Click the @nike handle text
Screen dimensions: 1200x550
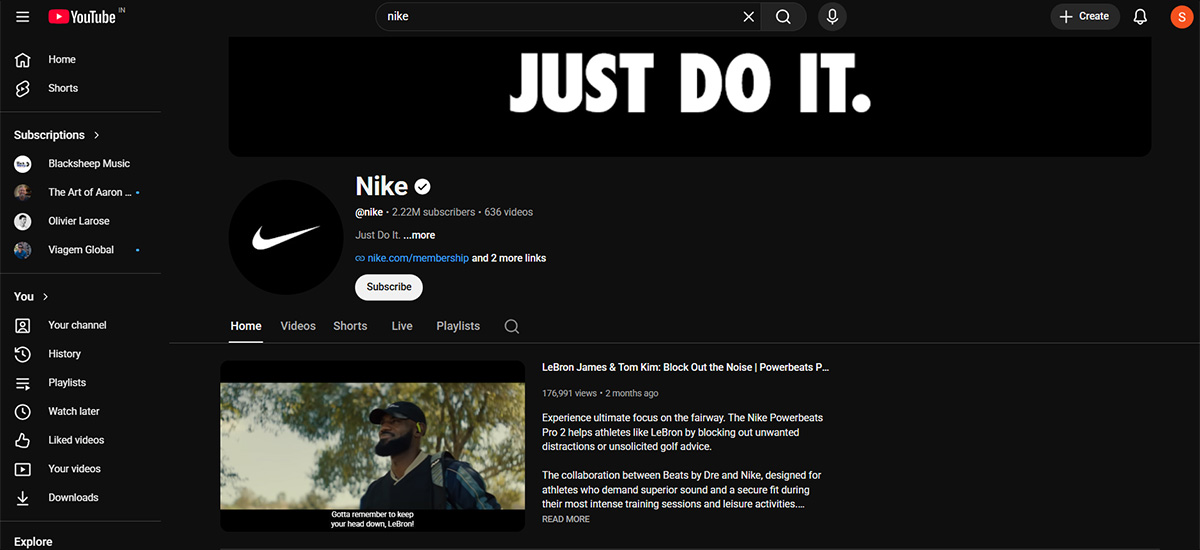click(x=369, y=212)
